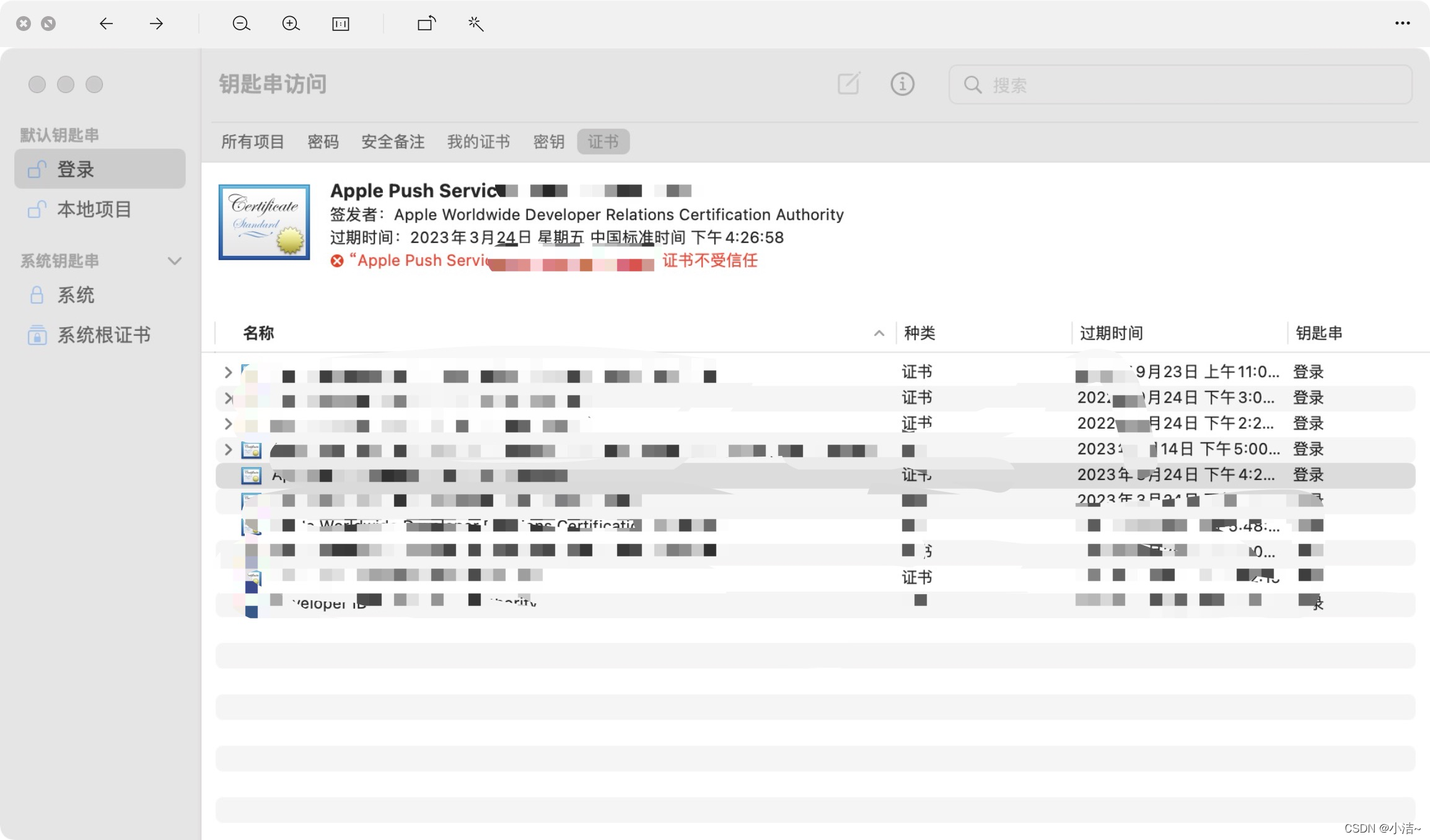Click the actual size 1:1 icon
The image size is (1430, 840).
pos(341,24)
